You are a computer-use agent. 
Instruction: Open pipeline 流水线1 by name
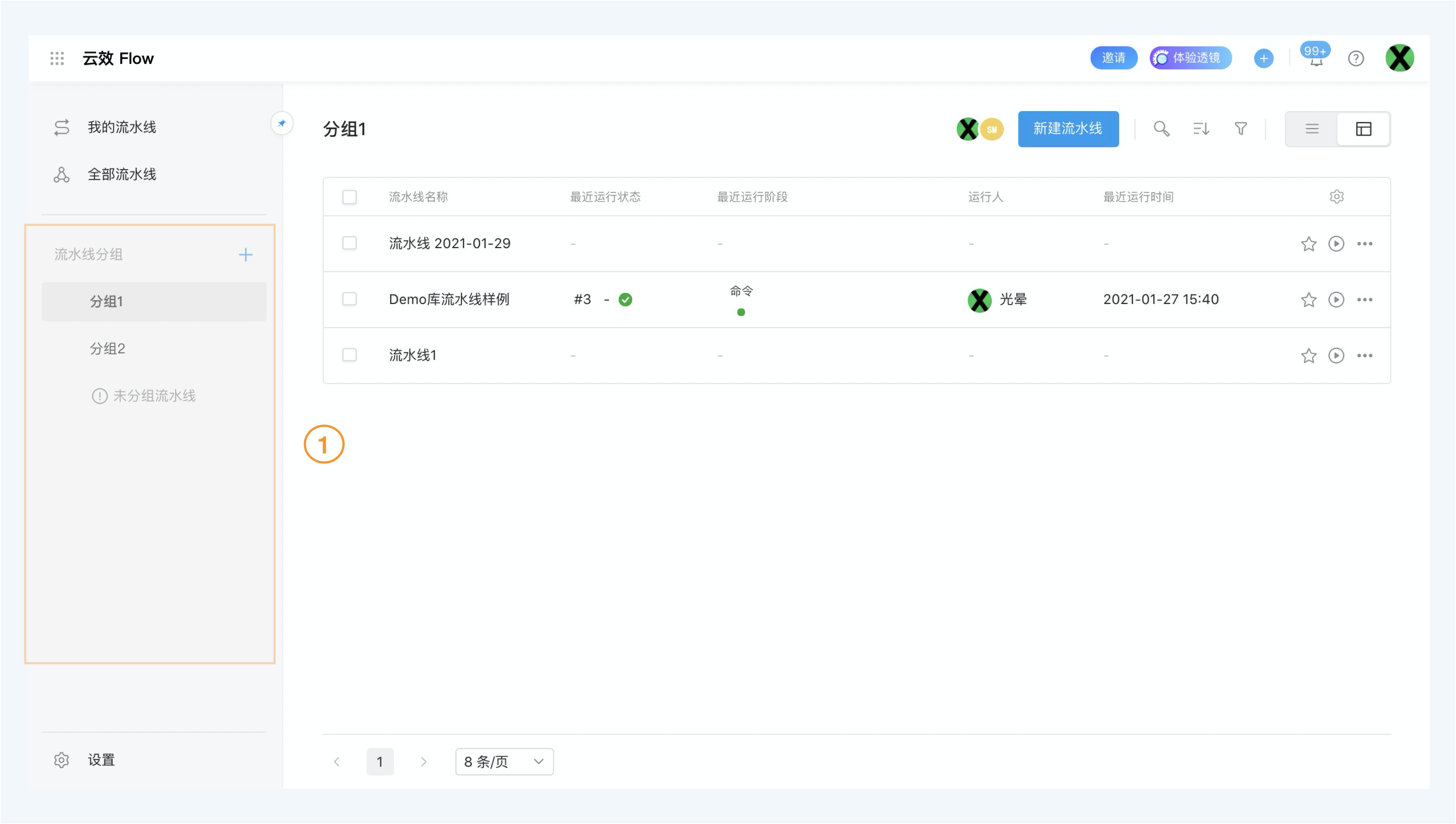click(x=412, y=356)
